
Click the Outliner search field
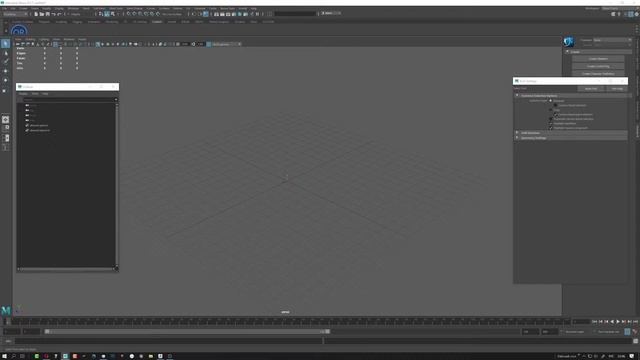pyautogui.click(x=70, y=99)
